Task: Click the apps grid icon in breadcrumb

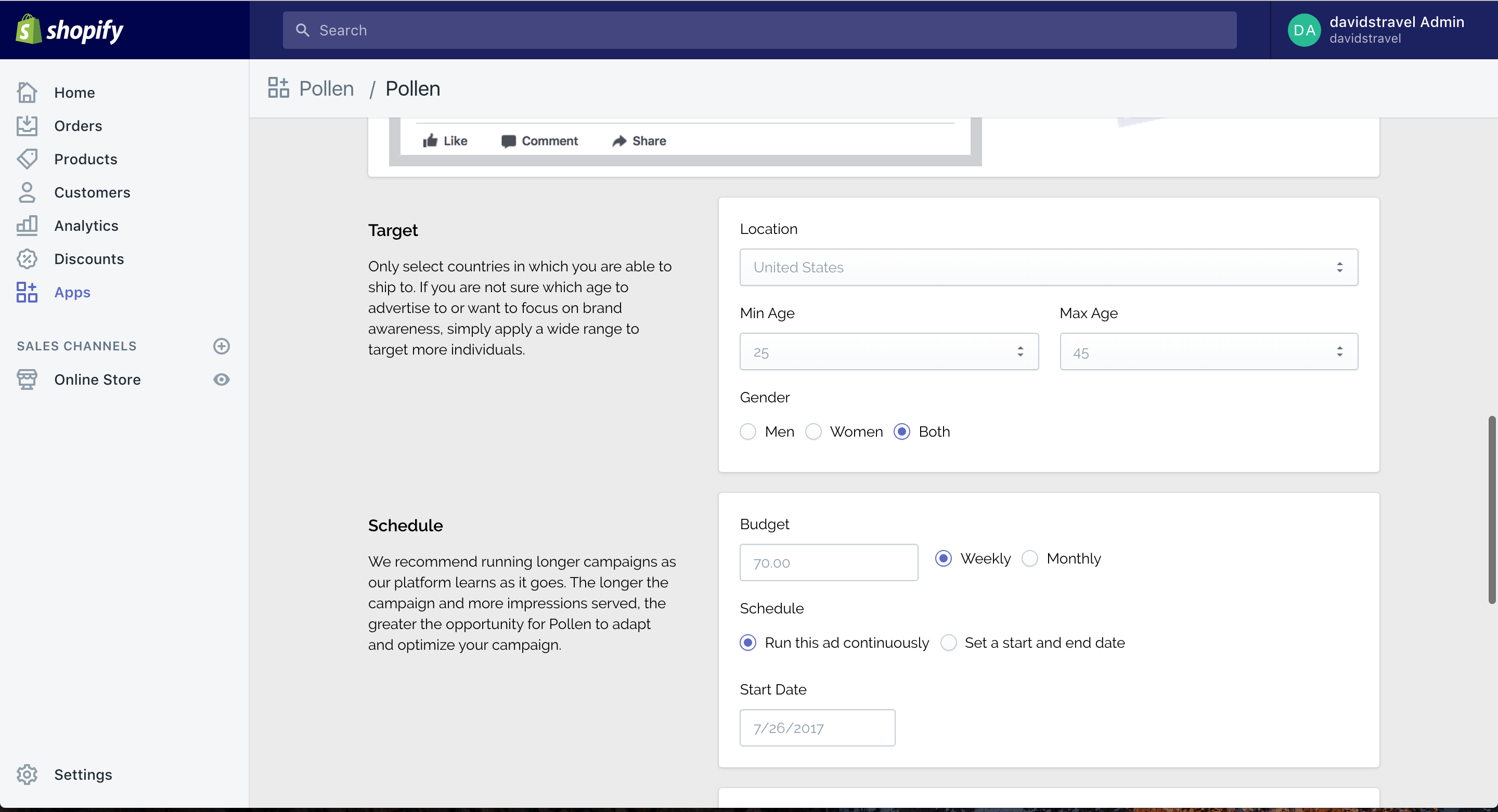Action: (x=278, y=88)
